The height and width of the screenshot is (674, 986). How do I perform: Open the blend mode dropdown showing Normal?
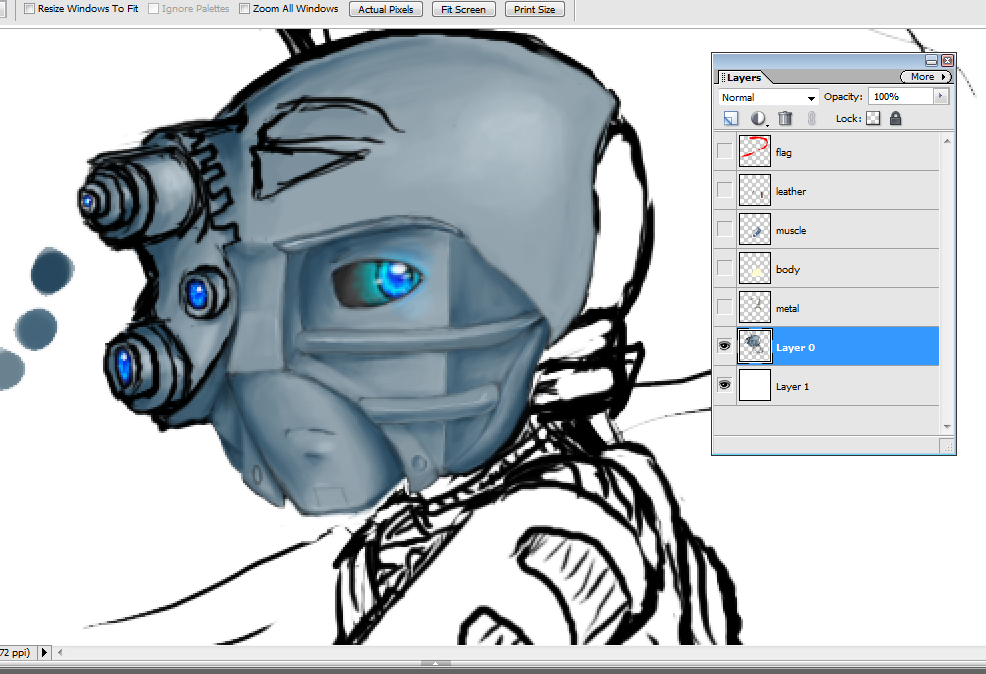point(766,97)
